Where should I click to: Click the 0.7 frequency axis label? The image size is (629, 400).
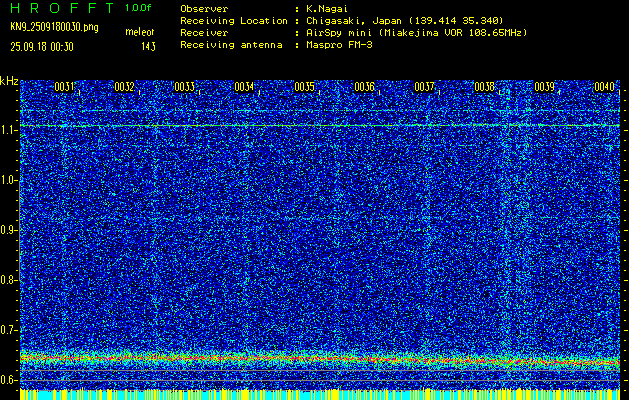[7, 330]
